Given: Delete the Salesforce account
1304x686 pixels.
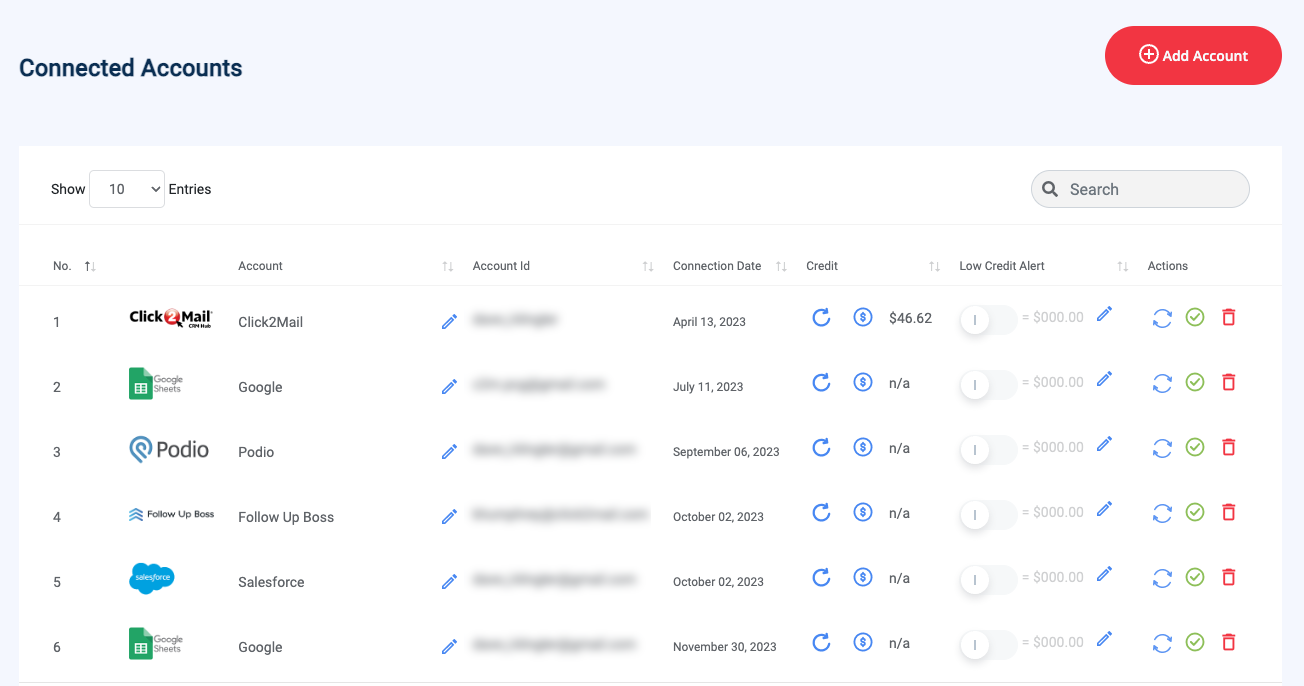Looking at the screenshot, I should pos(1229,577).
